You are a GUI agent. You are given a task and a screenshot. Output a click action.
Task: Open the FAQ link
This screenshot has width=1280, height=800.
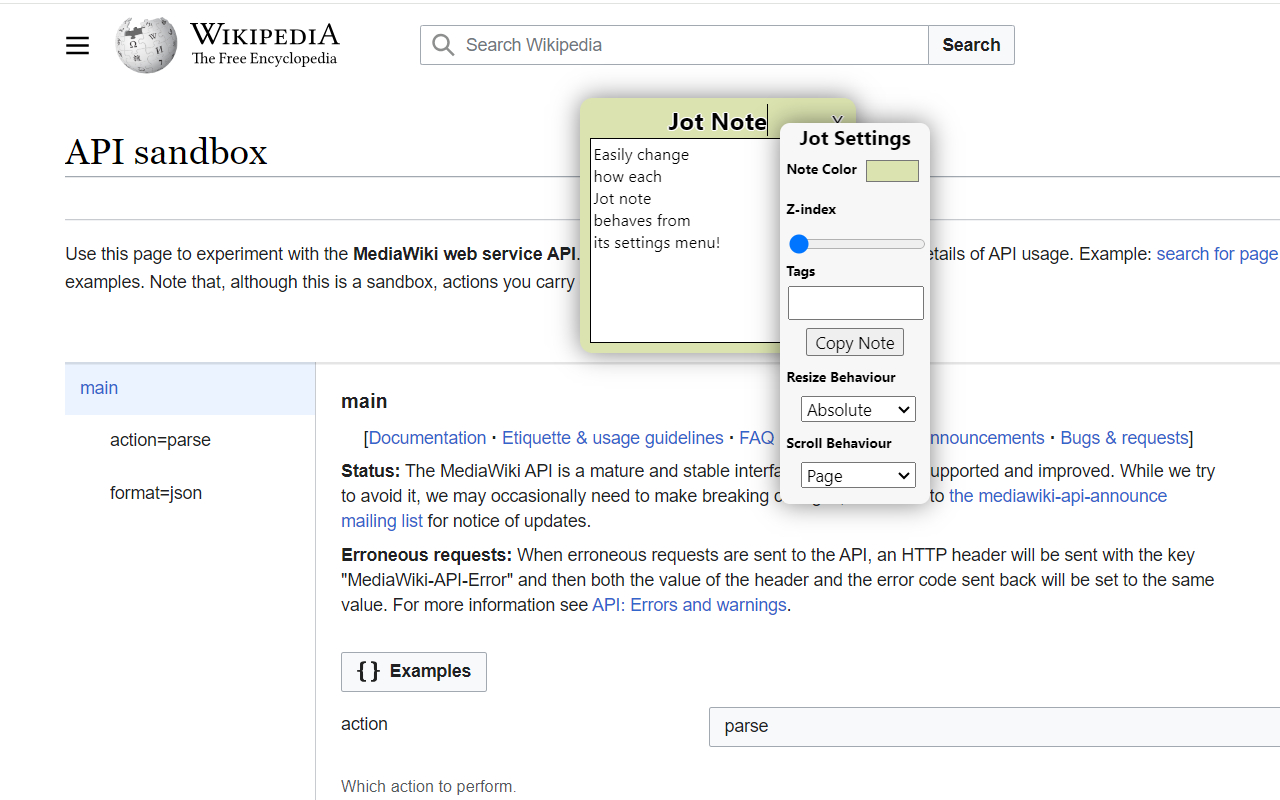[757, 437]
